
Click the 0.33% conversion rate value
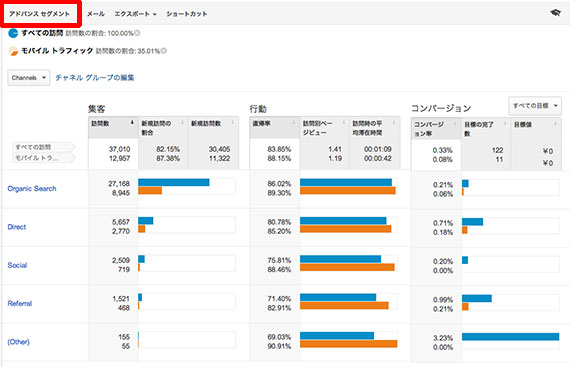point(442,150)
